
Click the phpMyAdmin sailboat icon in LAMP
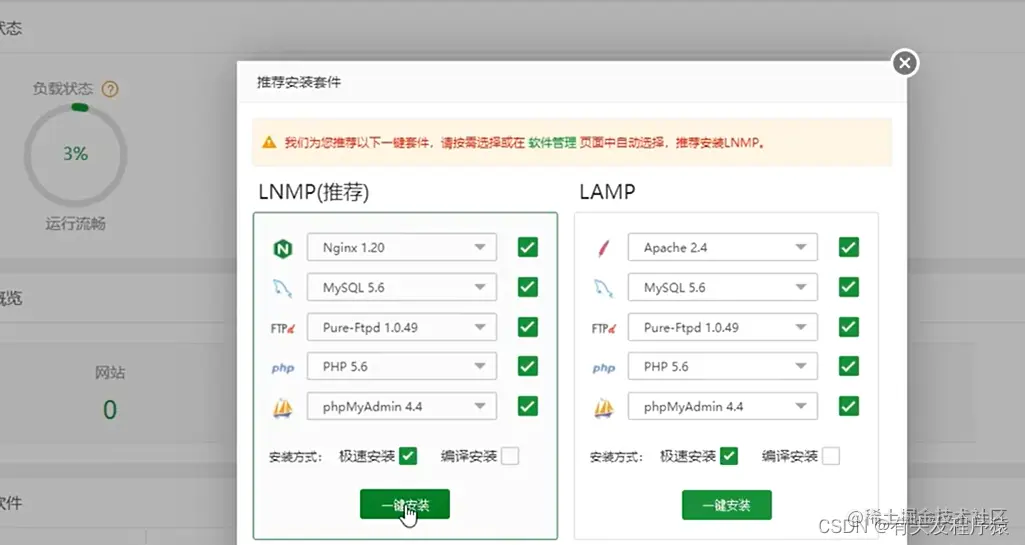click(603, 408)
